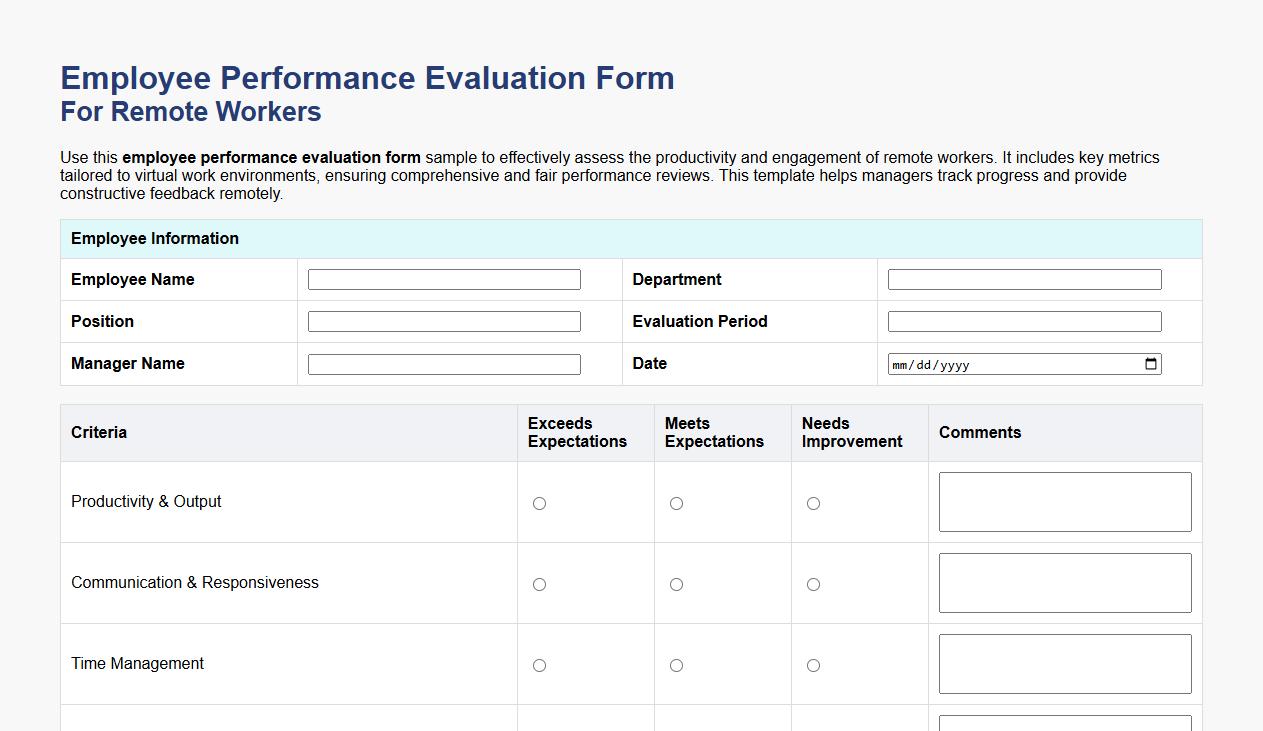Click the Productivity & Output comments box
This screenshot has width=1263, height=731.
tap(1064, 501)
